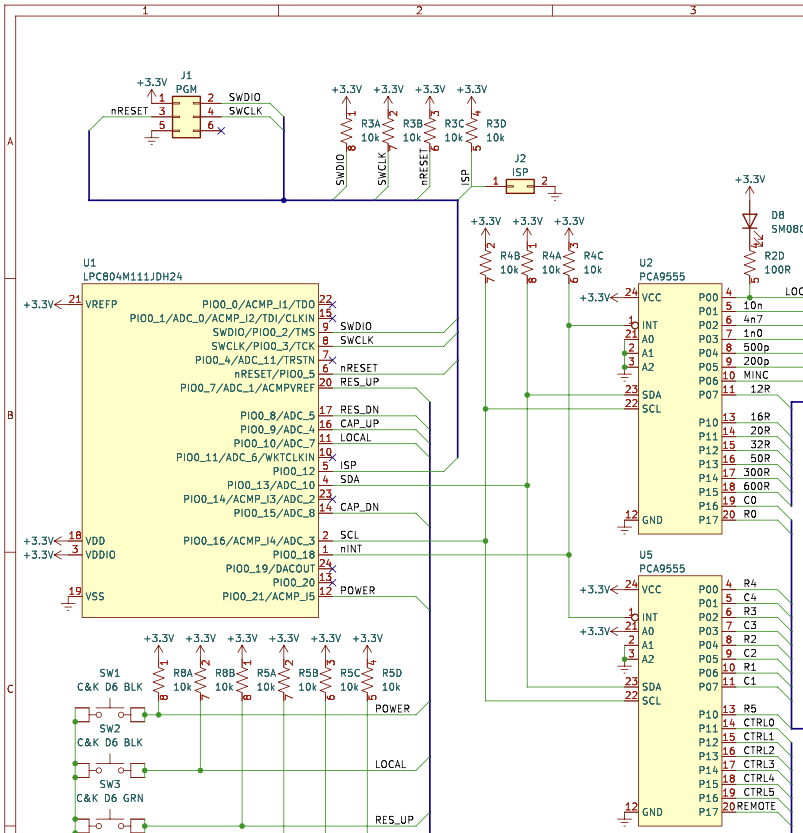Pick the R5C resistor symbol
Image resolution: width=803 pixels, height=833 pixels.
tap(326, 681)
